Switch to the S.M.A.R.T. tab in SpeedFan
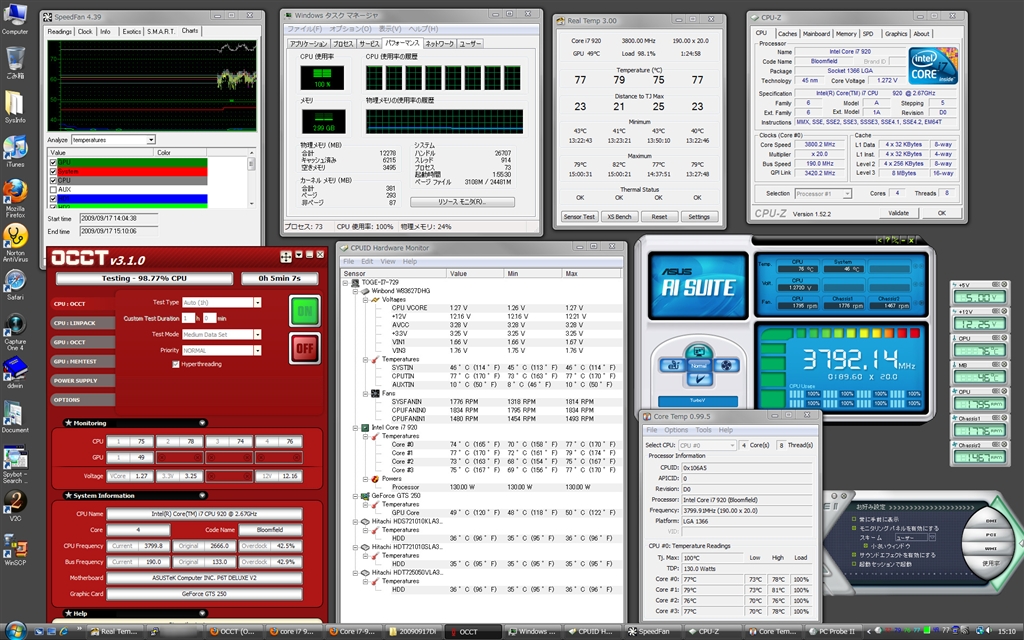The image size is (1024, 640). tap(161, 31)
